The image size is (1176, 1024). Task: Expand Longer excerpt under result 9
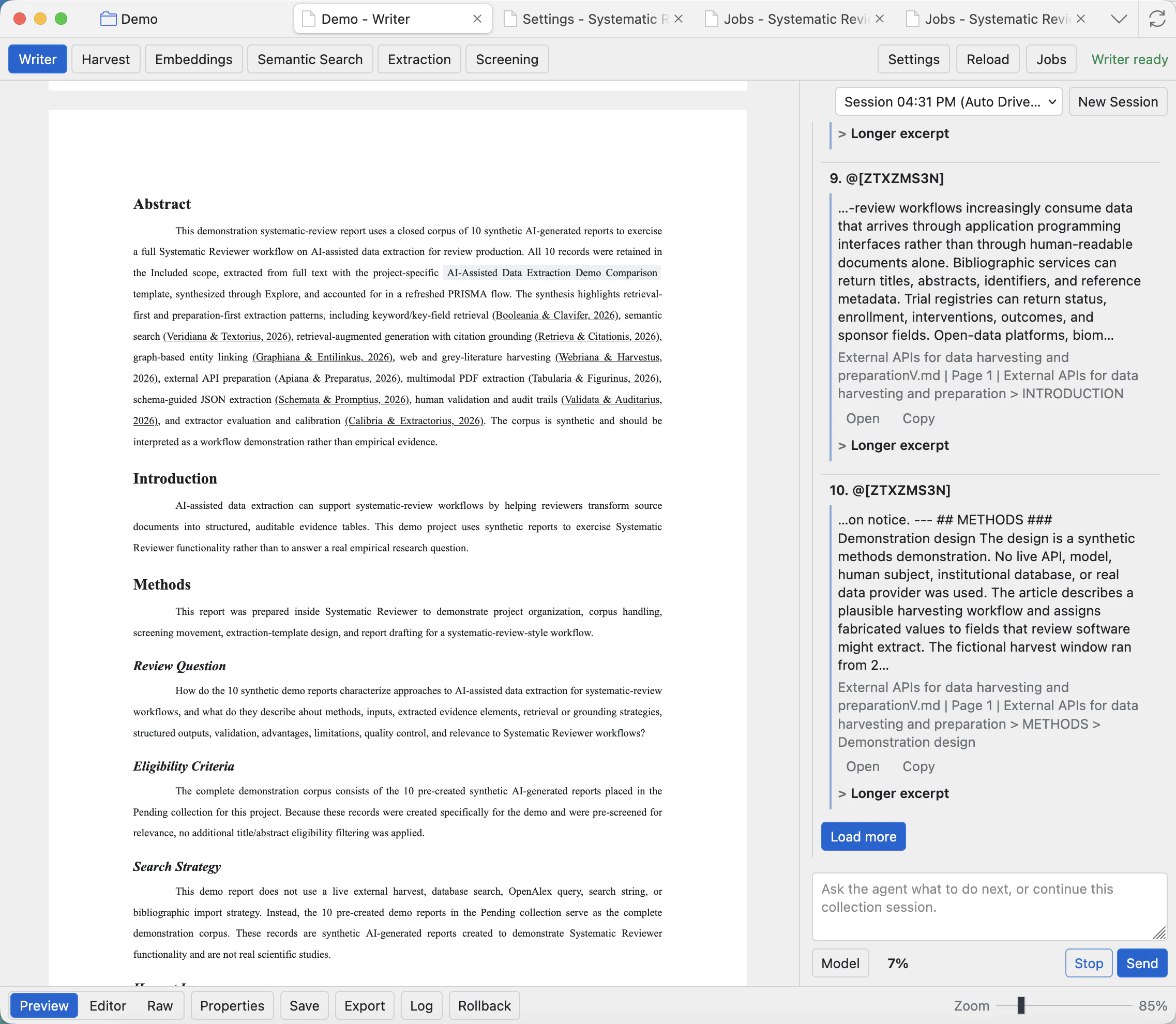click(893, 445)
